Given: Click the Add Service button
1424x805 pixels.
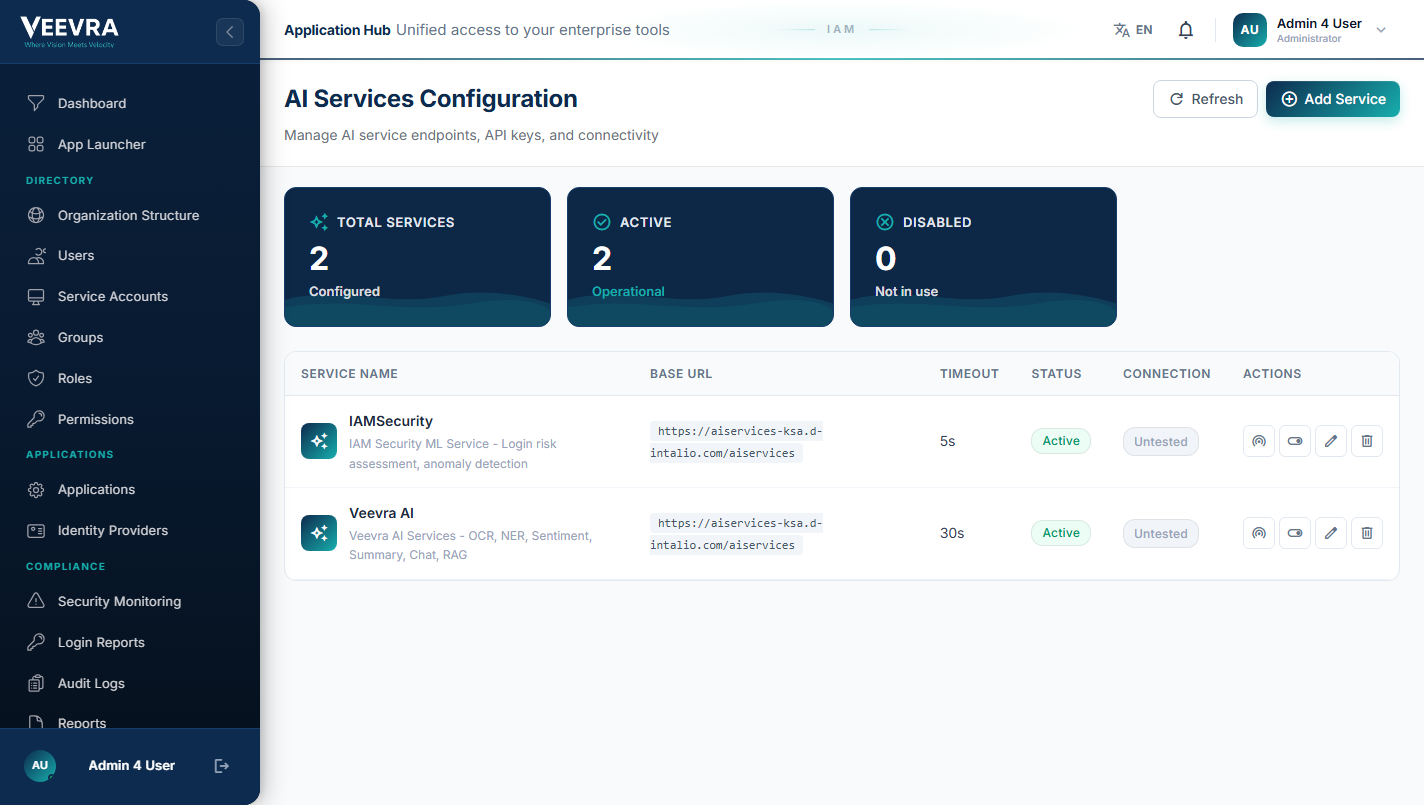Looking at the screenshot, I should 1333,99.
